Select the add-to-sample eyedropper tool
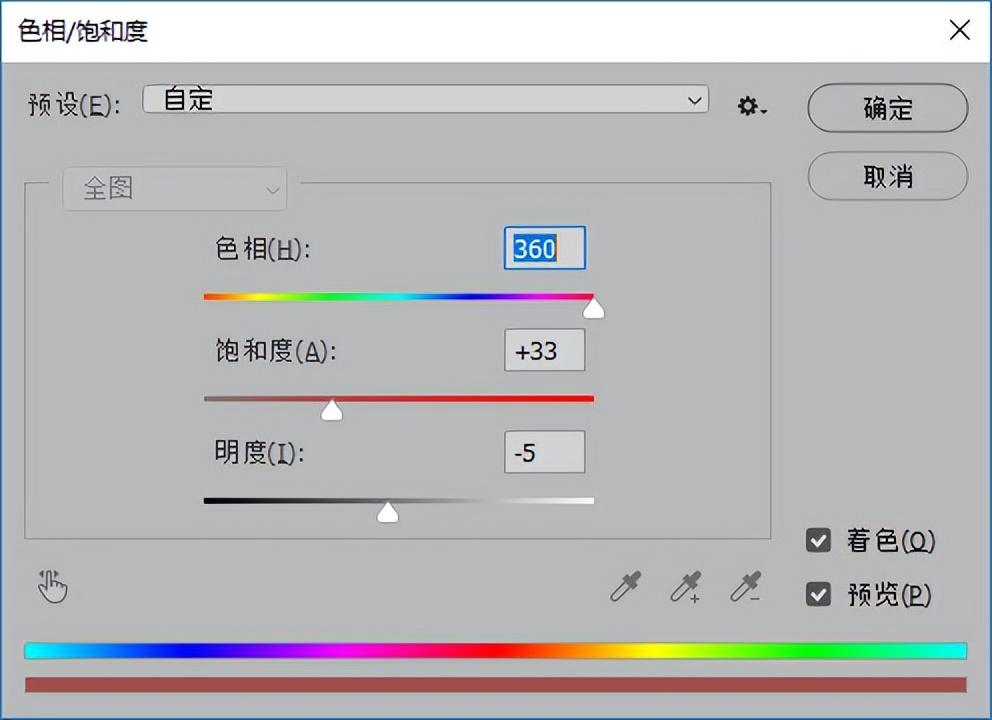The height and width of the screenshot is (720, 992). pyautogui.click(x=686, y=587)
